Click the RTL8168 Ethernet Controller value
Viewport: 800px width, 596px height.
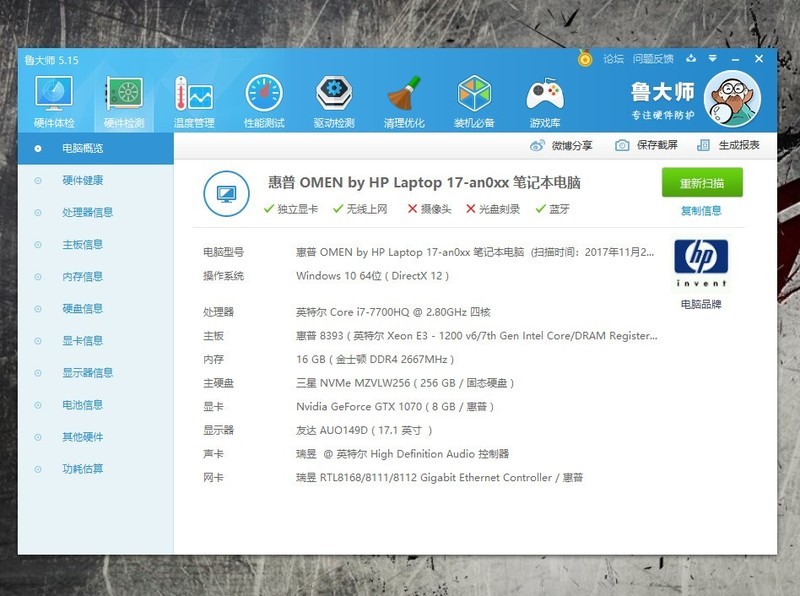(439, 478)
